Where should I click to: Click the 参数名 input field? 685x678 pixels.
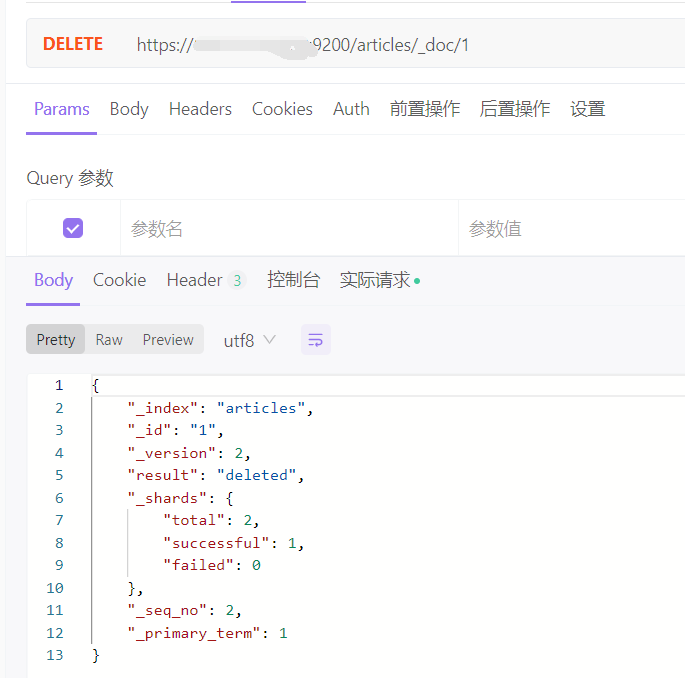288,229
